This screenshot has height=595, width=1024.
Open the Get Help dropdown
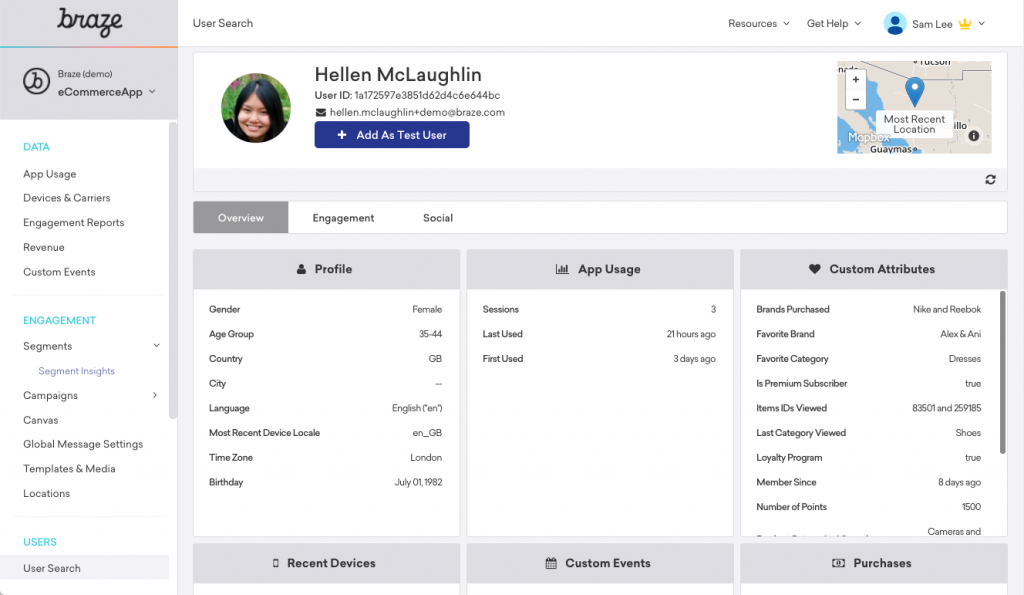834,24
